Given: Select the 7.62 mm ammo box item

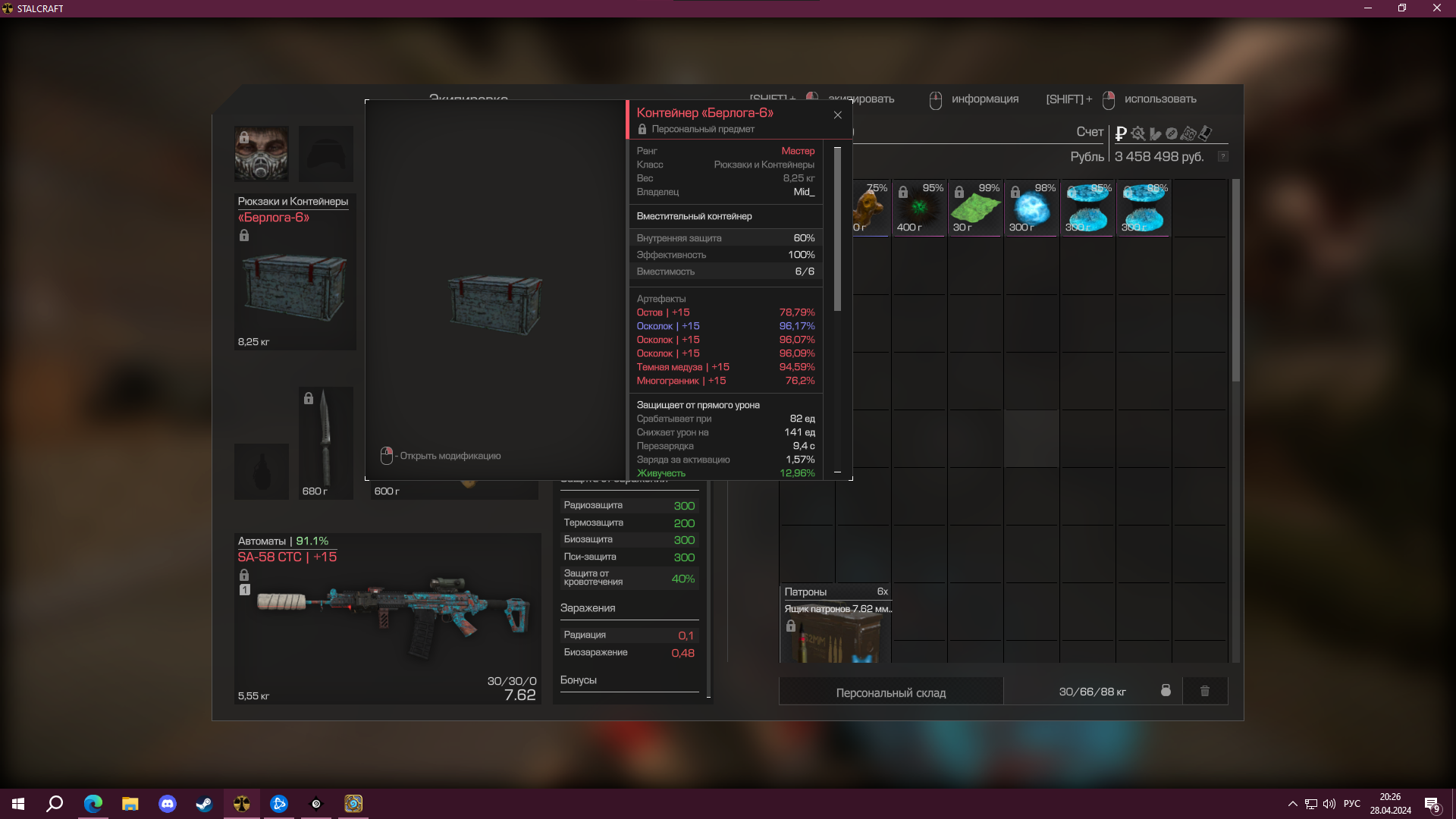Looking at the screenshot, I should (836, 624).
